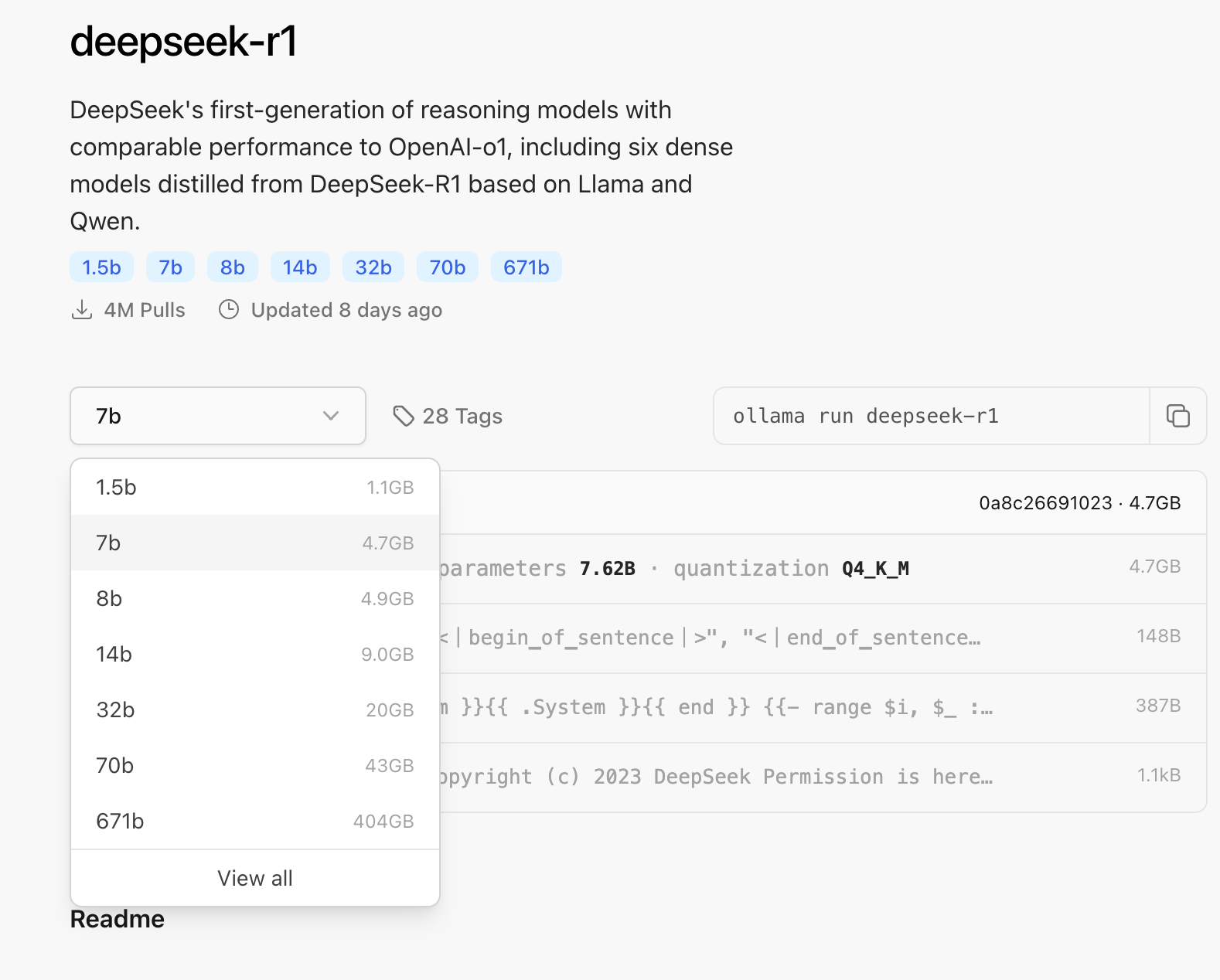Click the 32b blue tag badge
This screenshot has width=1220, height=980.
pyautogui.click(x=373, y=267)
